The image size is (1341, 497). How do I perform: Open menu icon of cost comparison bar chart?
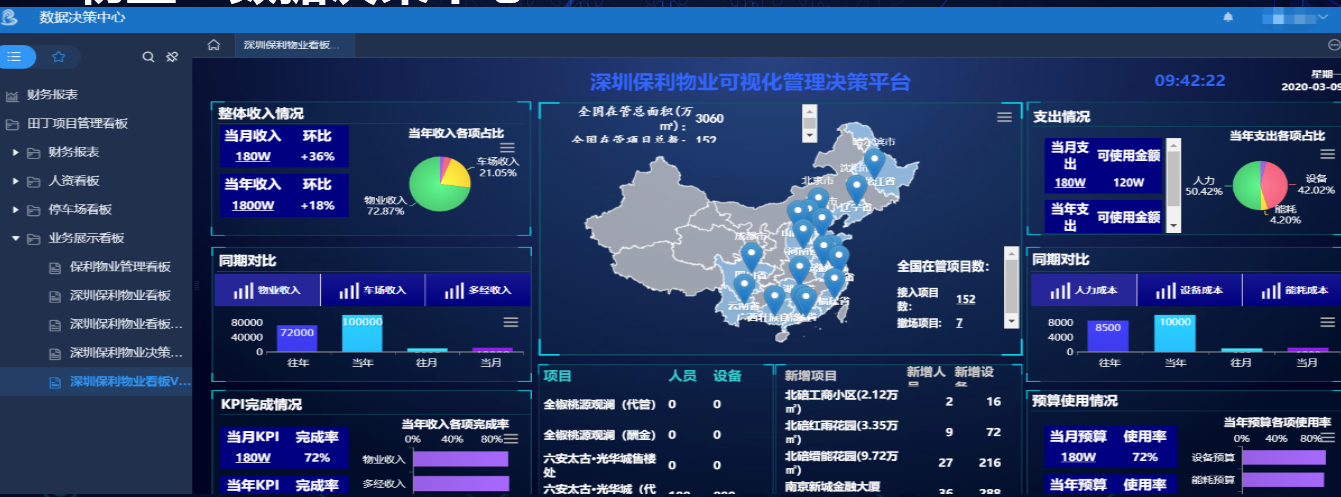1326,322
